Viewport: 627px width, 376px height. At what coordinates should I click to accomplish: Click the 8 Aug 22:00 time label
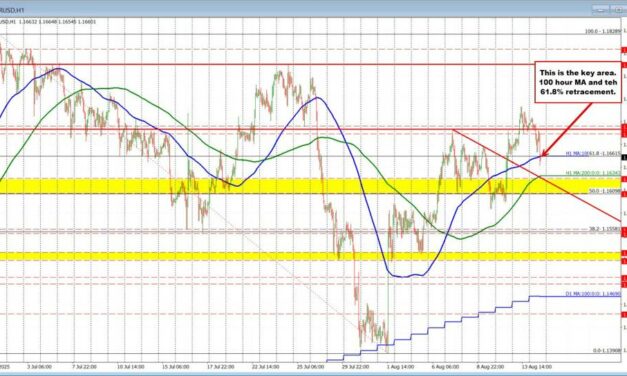click(491, 366)
